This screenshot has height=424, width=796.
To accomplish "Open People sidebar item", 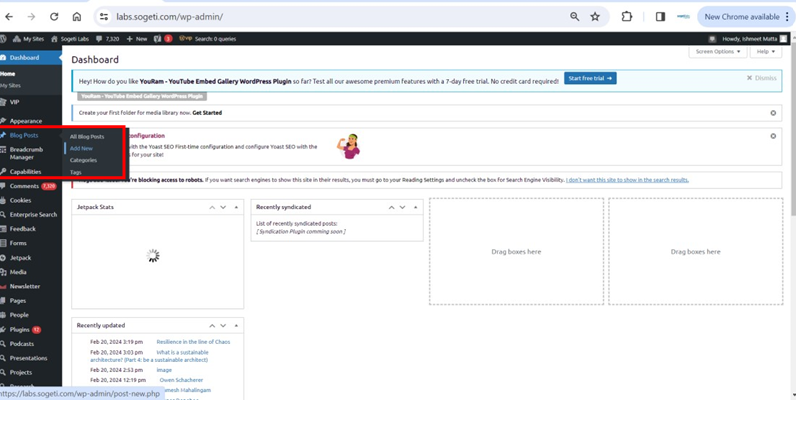I will pos(30,315).
